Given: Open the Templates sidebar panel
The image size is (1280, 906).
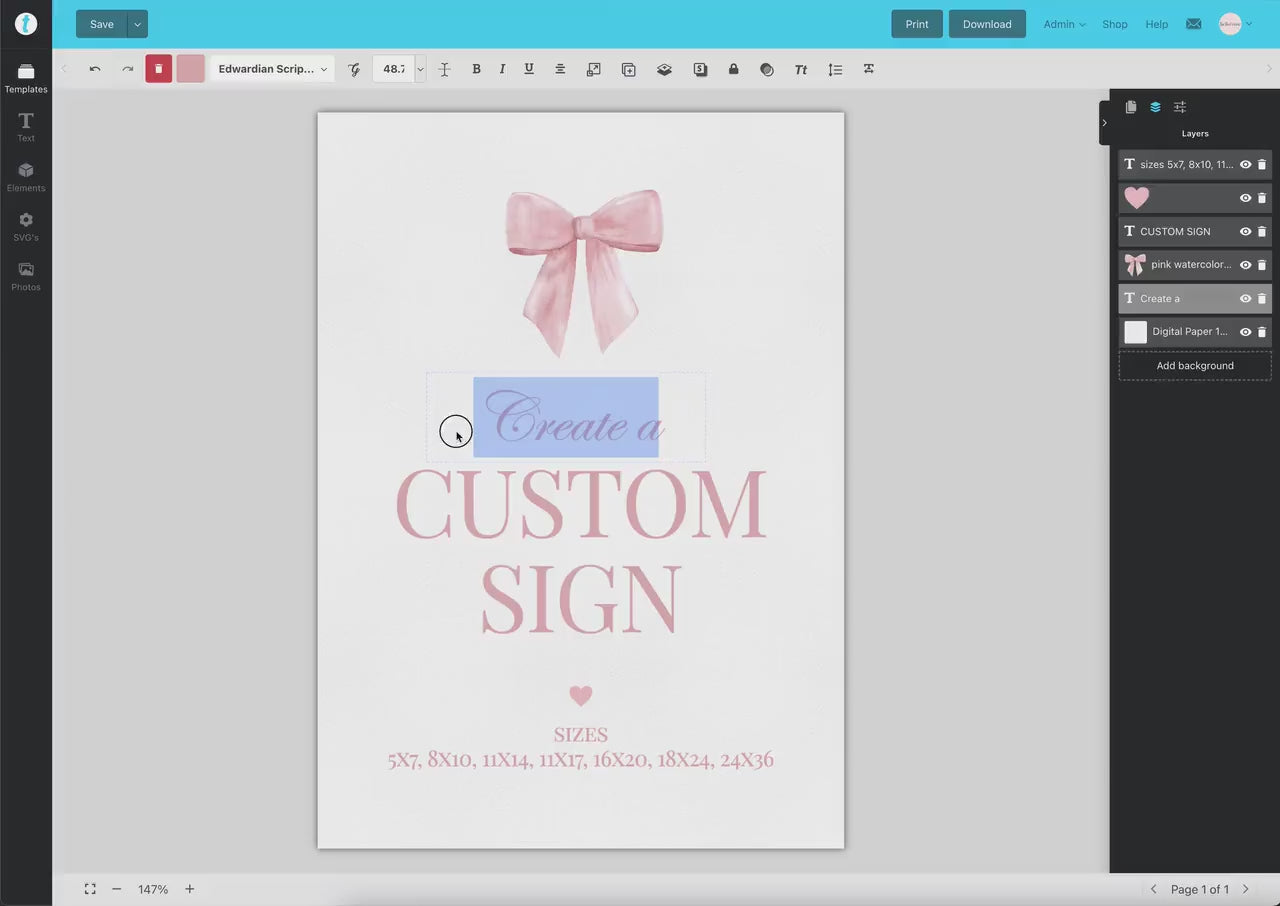Looking at the screenshot, I should coord(26,78).
